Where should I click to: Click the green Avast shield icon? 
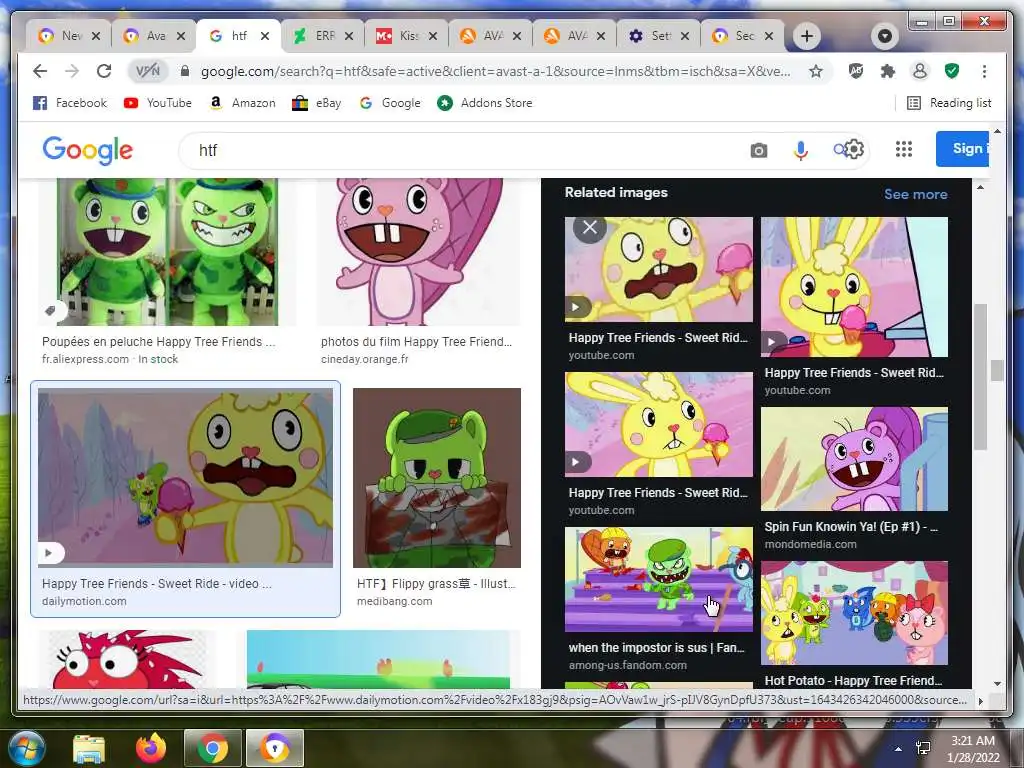click(952, 71)
